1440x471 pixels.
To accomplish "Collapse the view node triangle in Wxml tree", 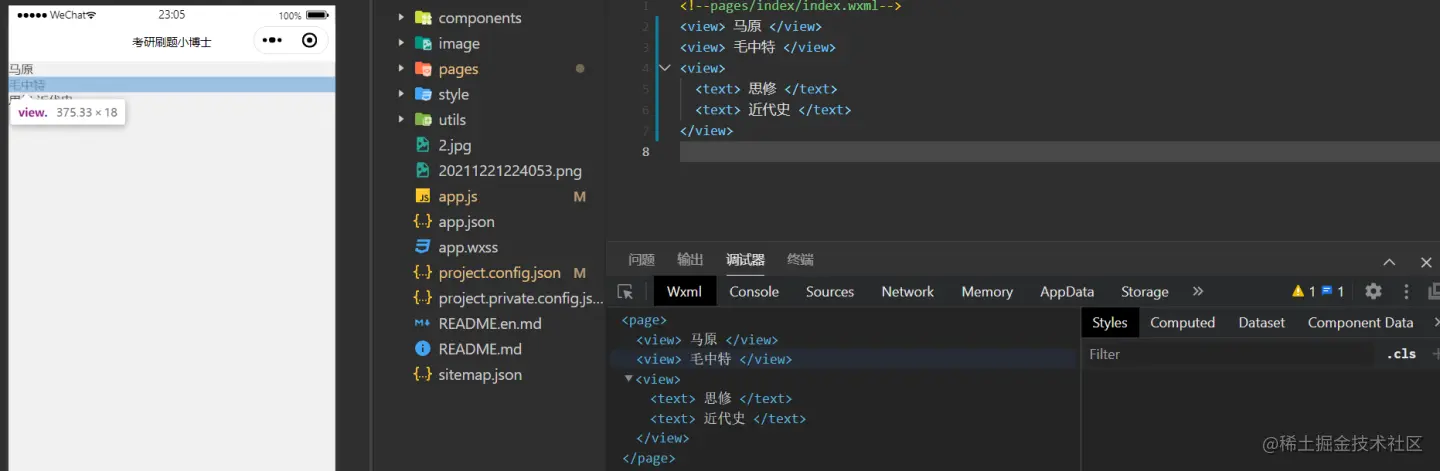I will pos(629,379).
